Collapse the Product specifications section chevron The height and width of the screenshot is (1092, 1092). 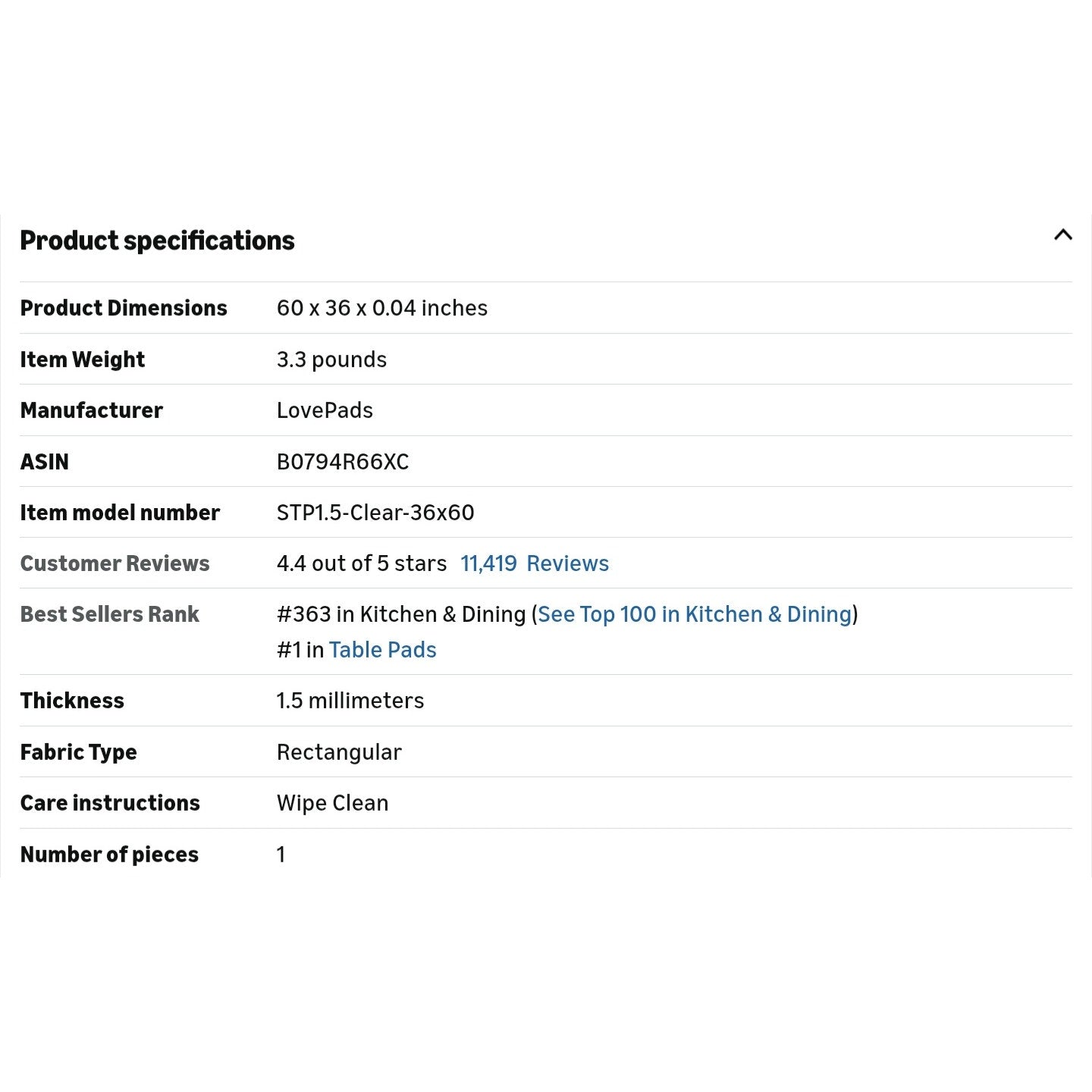coord(1062,235)
